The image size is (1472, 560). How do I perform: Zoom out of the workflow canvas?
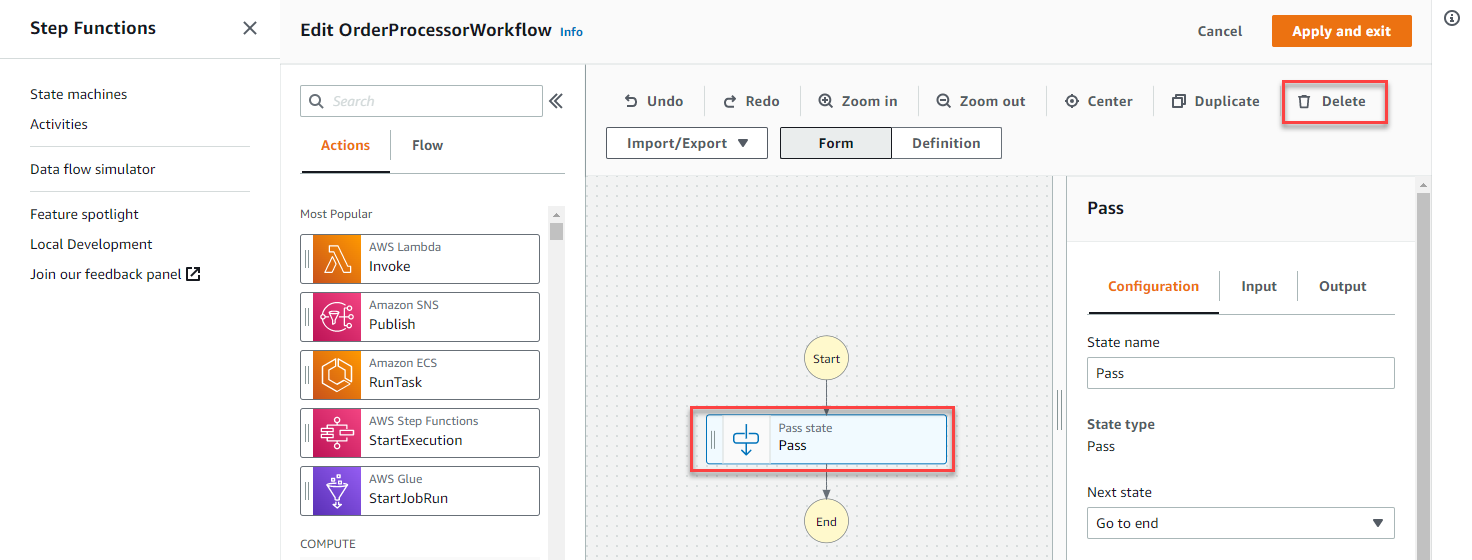click(x=981, y=101)
